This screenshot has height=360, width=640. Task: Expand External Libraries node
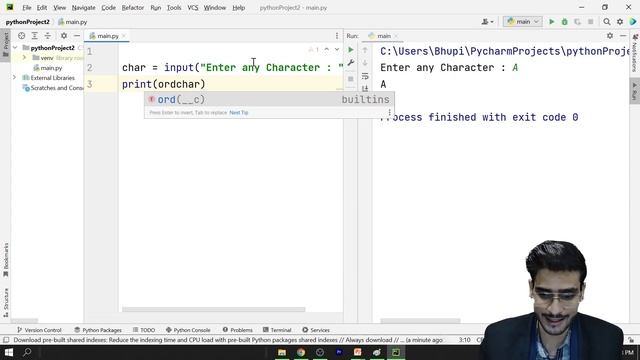point(15,78)
